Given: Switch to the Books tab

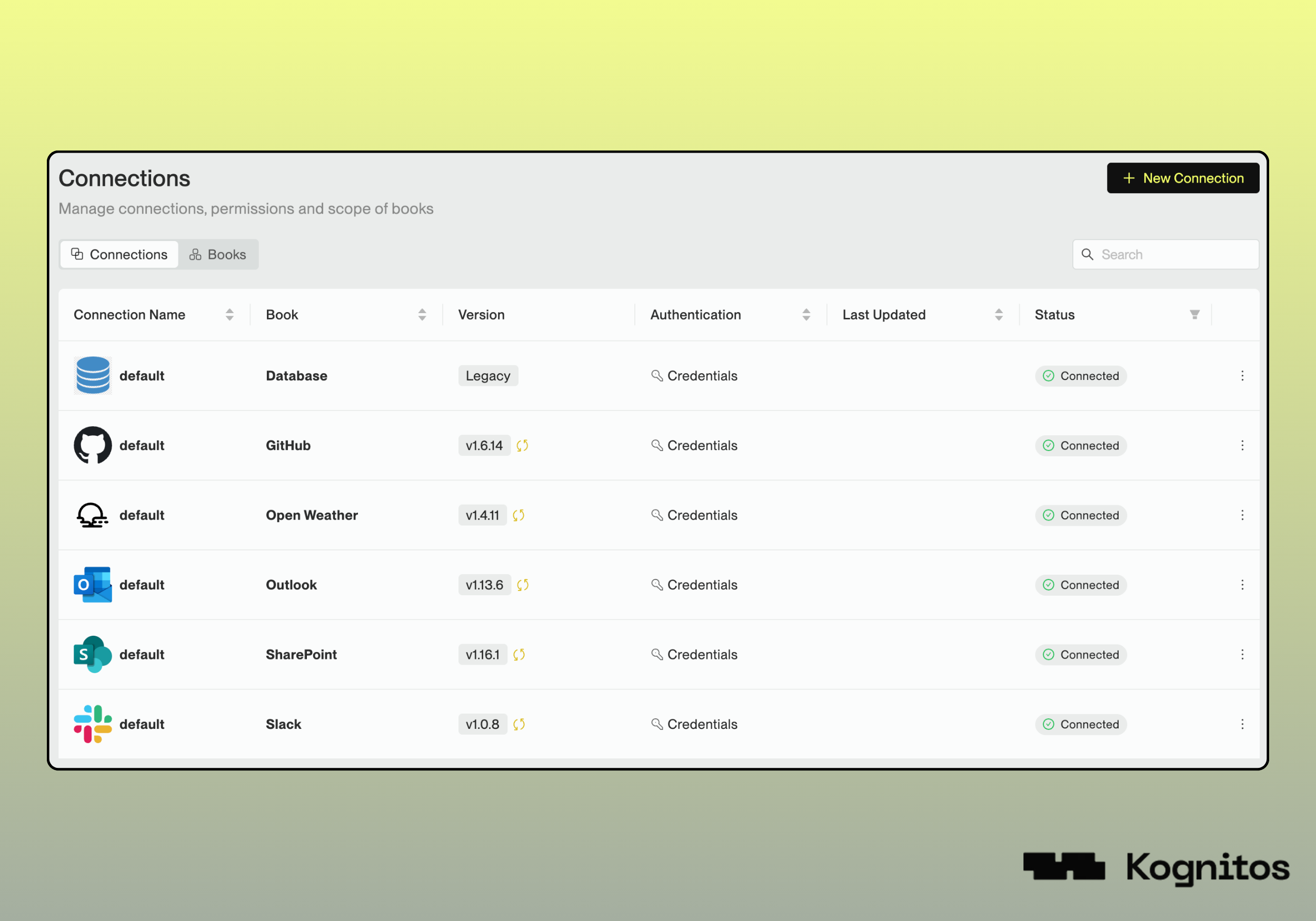Looking at the screenshot, I should pos(218,255).
